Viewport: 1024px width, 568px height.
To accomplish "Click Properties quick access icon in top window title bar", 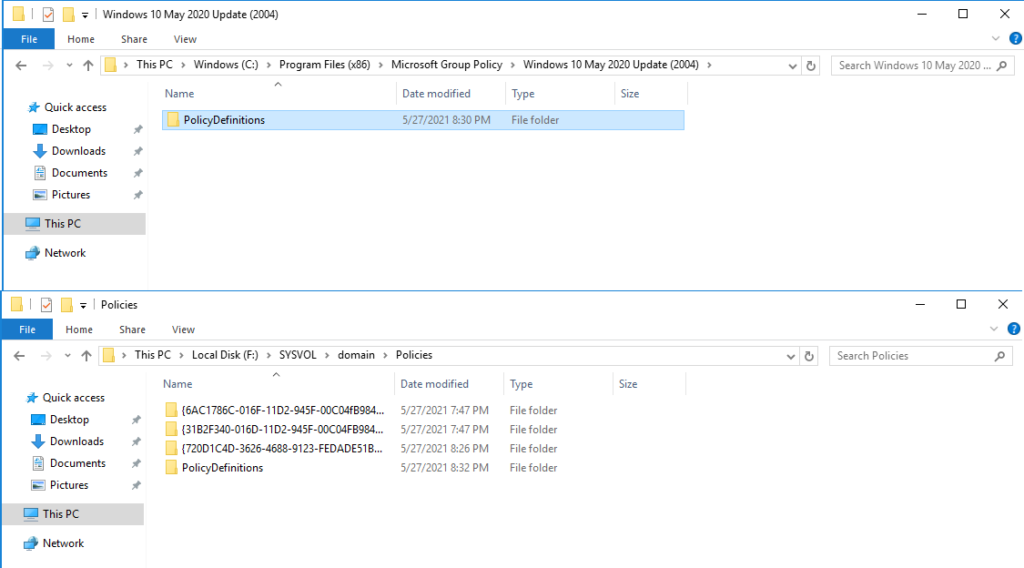I will [48, 14].
